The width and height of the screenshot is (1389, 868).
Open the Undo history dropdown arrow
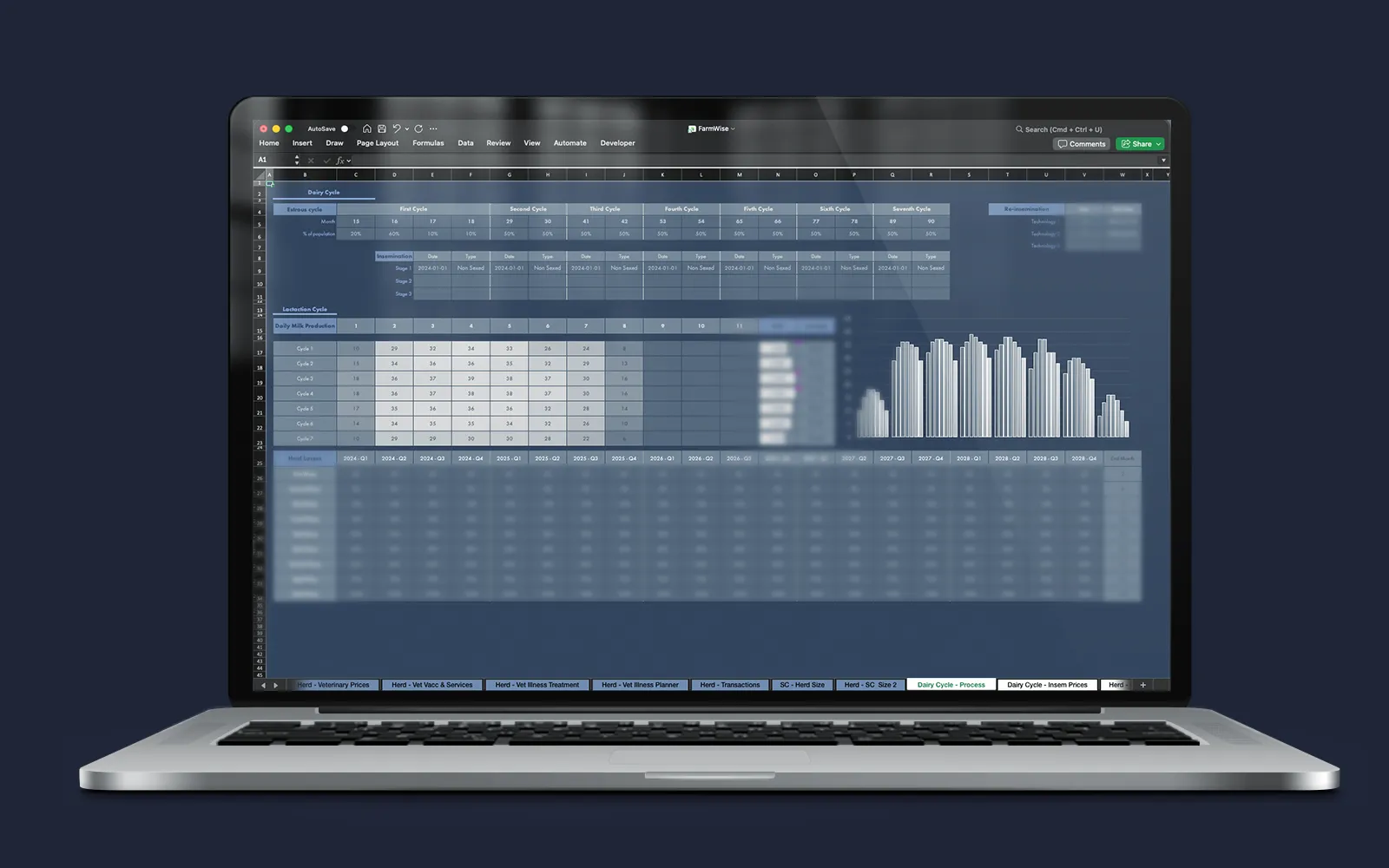click(x=406, y=129)
